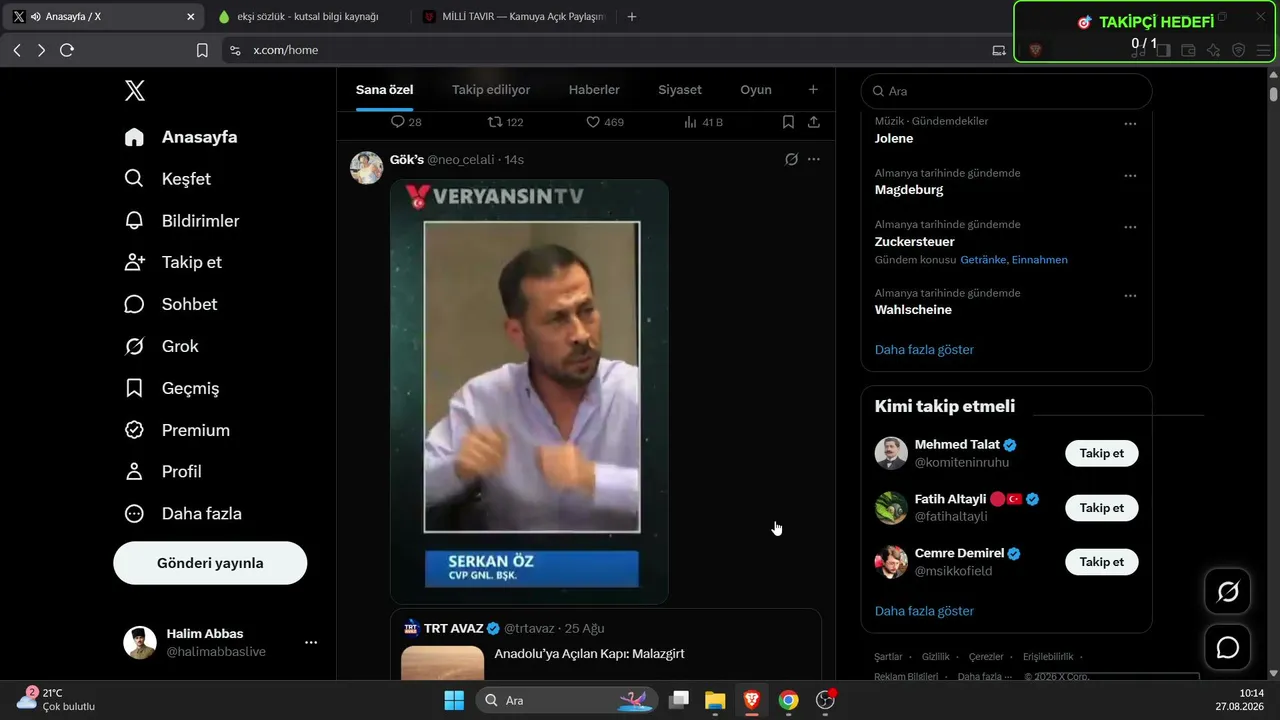This screenshot has width=1280, height=720.
Task: Bookmark the post above Gök's post
Action: 788,122
